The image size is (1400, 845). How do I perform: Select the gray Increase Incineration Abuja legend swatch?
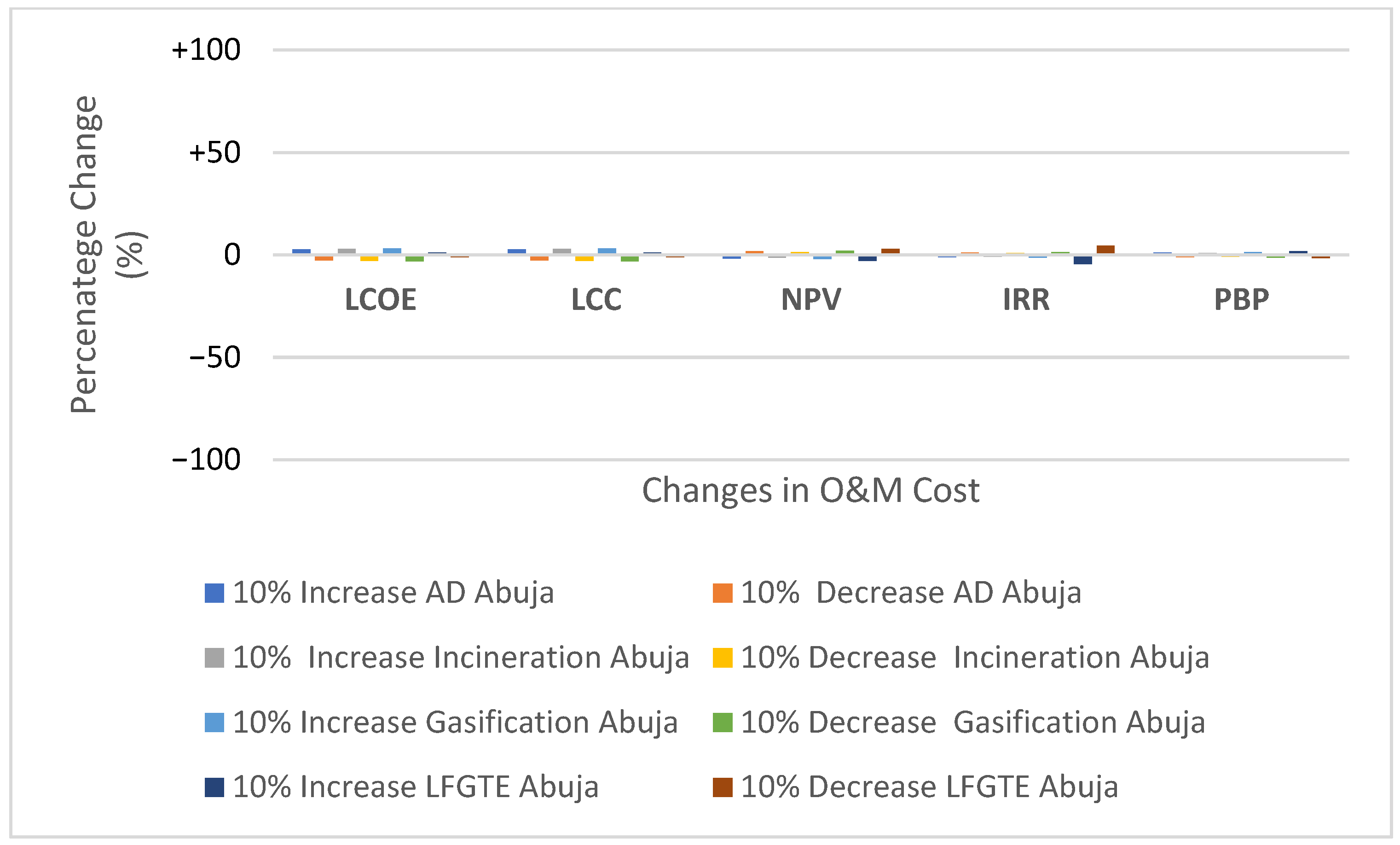tap(214, 658)
